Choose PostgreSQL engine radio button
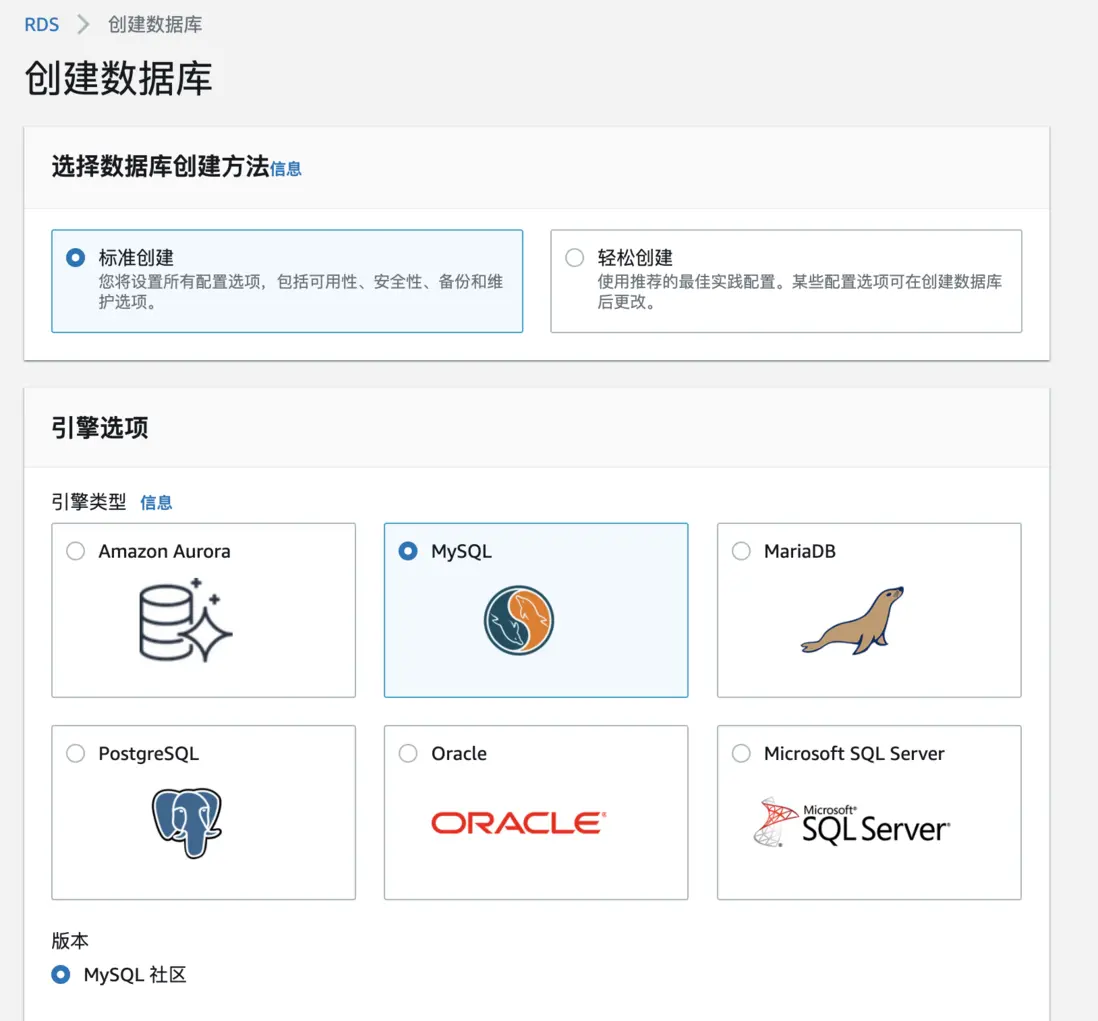This screenshot has width=1098, height=1021. pyautogui.click(x=76, y=753)
